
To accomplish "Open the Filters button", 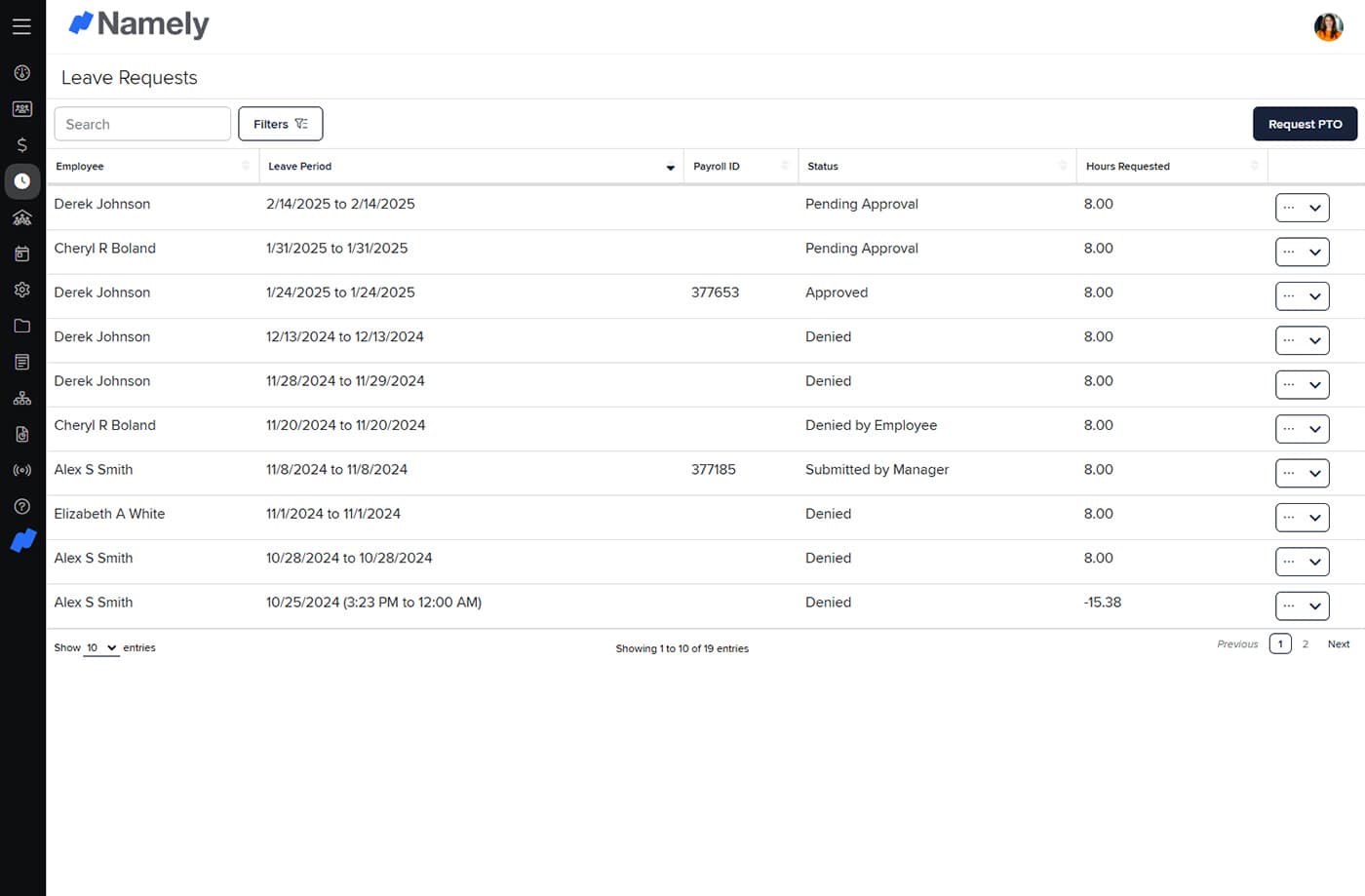I will coord(280,124).
